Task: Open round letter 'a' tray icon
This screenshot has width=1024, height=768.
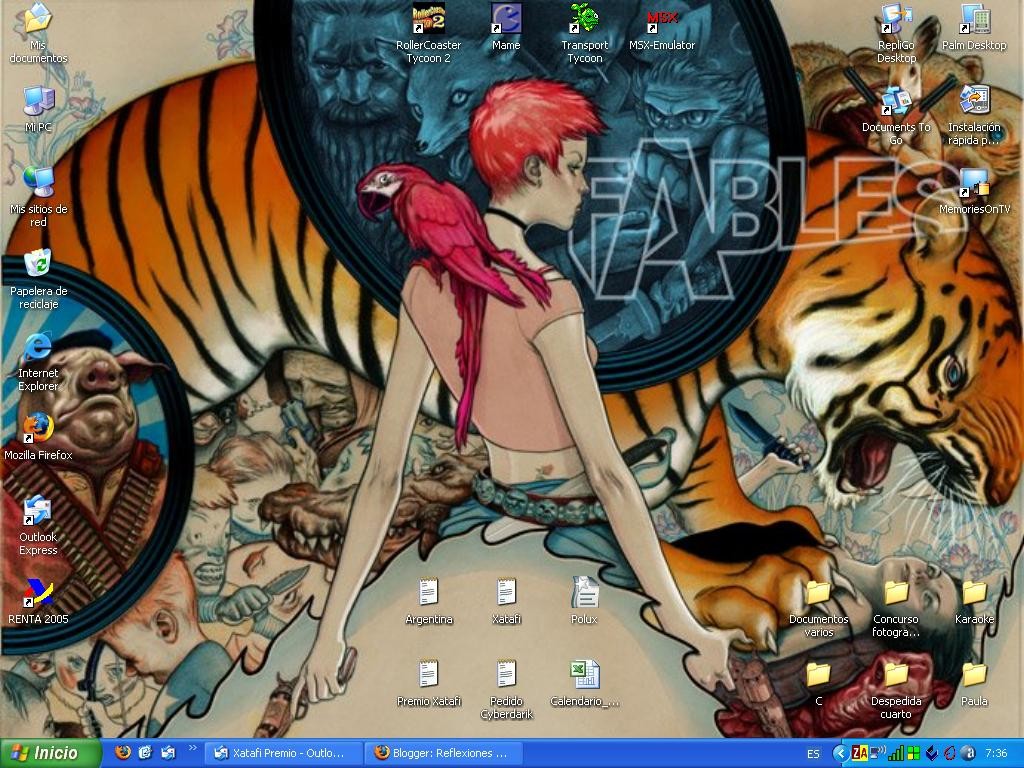Action: click(x=968, y=754)
